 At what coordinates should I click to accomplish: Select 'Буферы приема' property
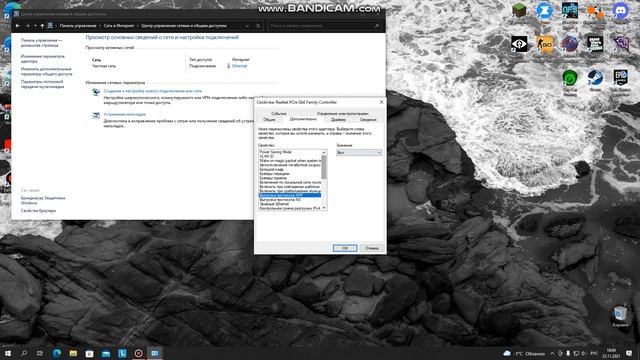coord(290,178)
